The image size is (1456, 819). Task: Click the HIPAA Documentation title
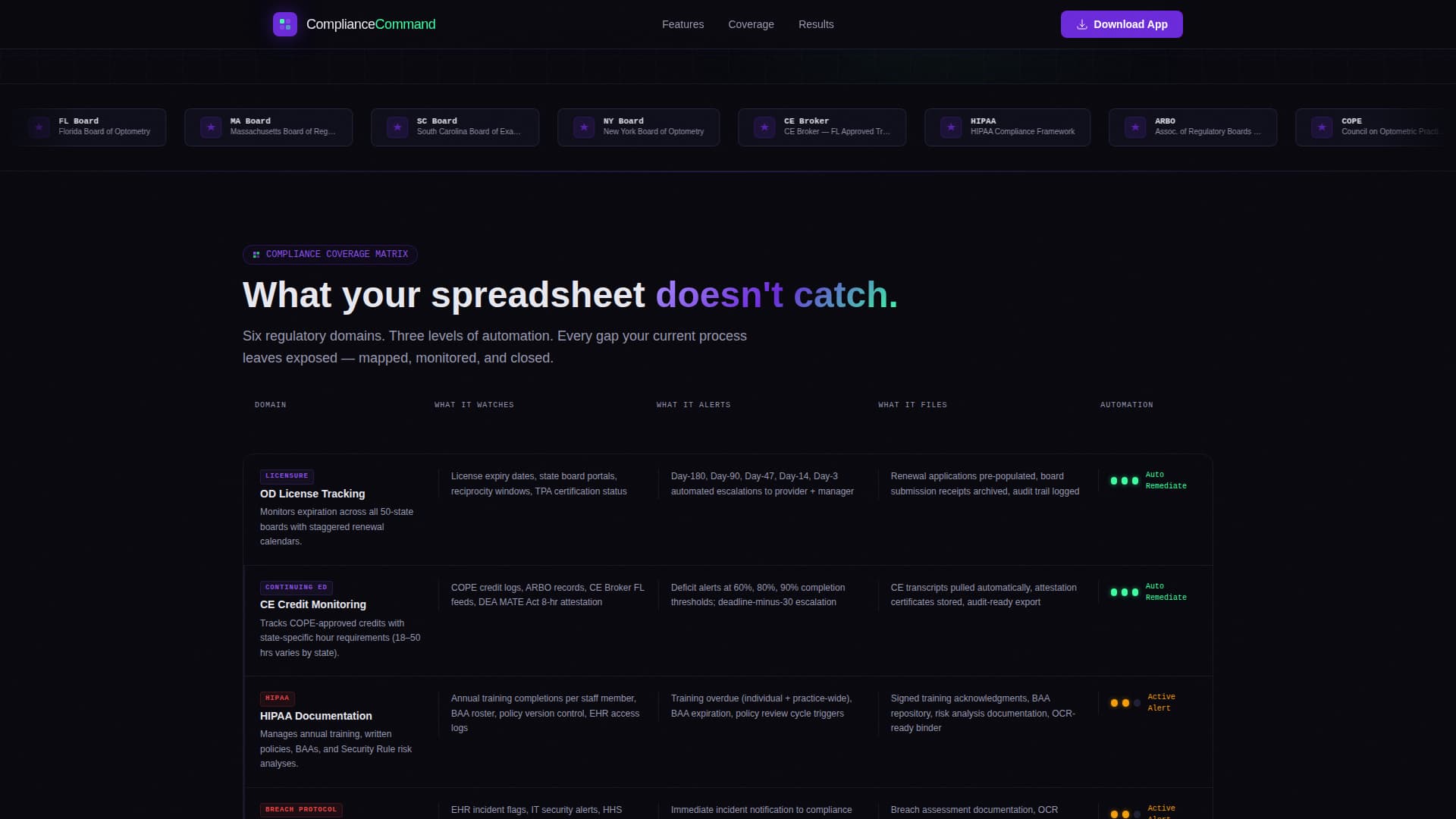pyautogui.click(x=316, y=716)
